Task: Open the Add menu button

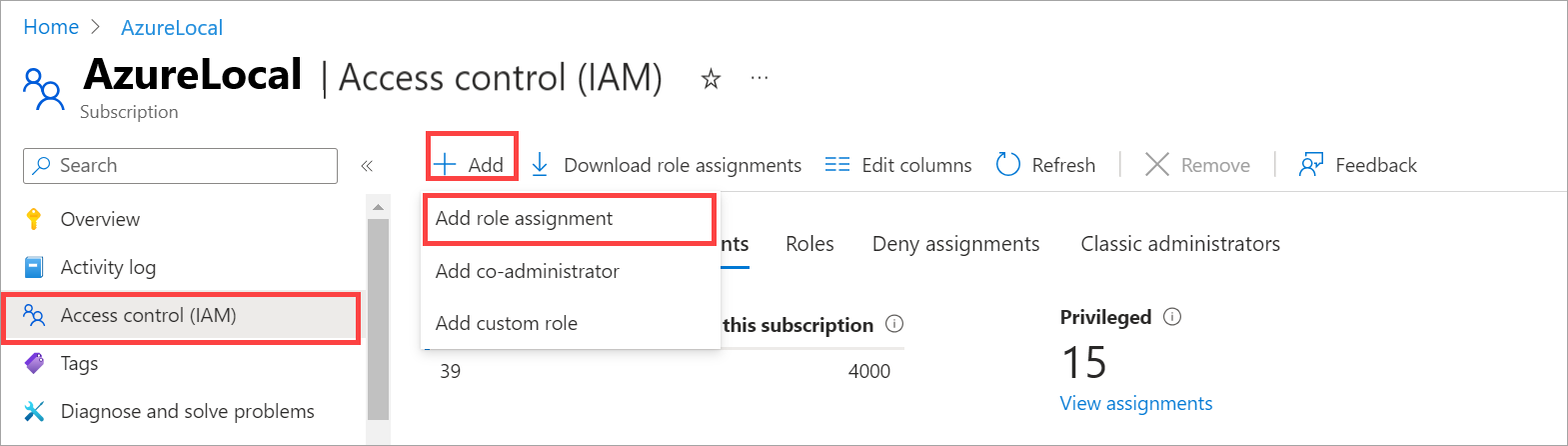Action: (472, 165)
